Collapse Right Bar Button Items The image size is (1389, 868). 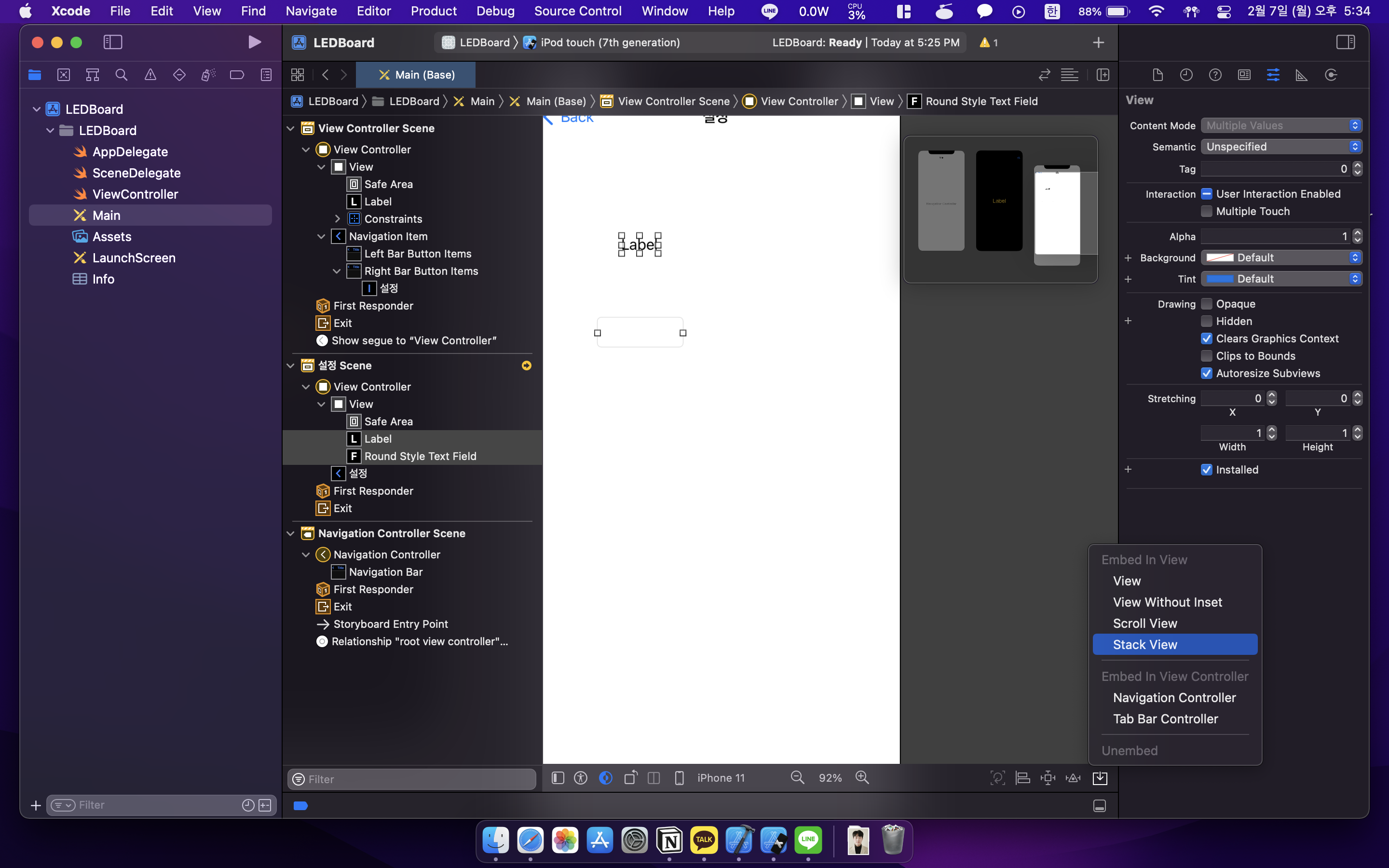[x=337, y=271]
